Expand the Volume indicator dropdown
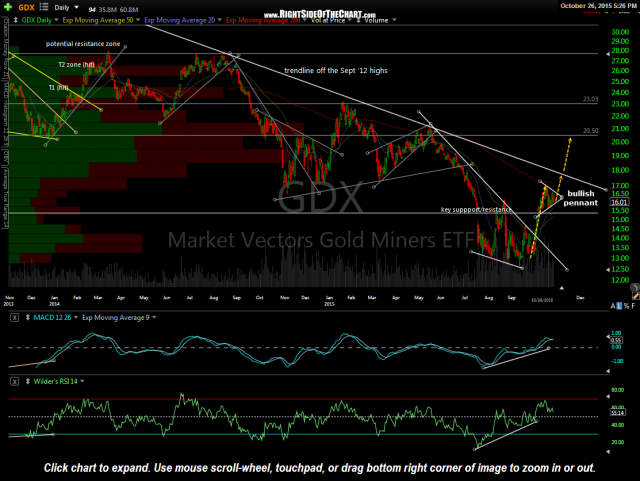The height and width of the screenshot is (481, 640). click(x=394, y=20)
